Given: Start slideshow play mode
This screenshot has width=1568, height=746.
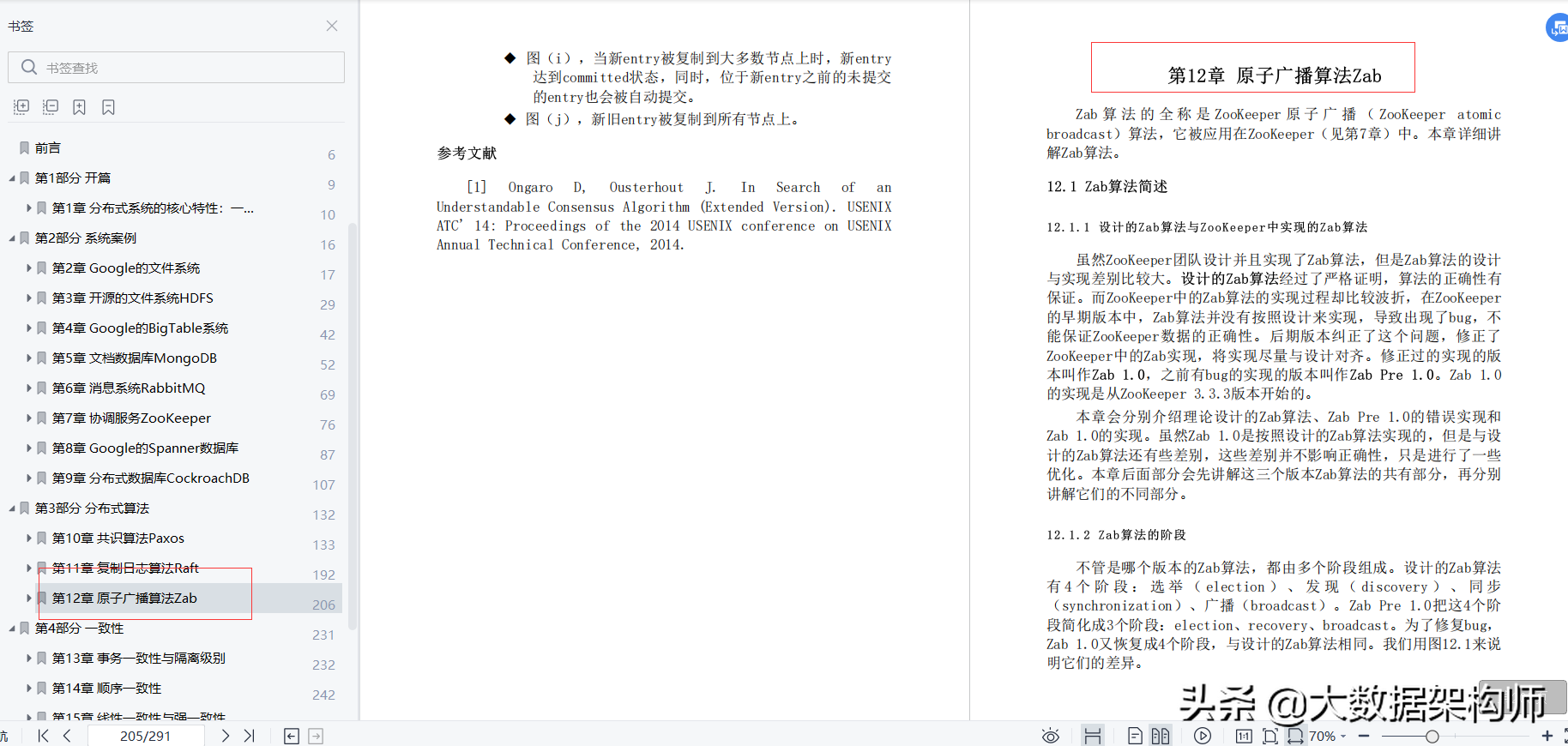Looking at the screenshot, I should pyautogui.click(x=1203, y=736).
